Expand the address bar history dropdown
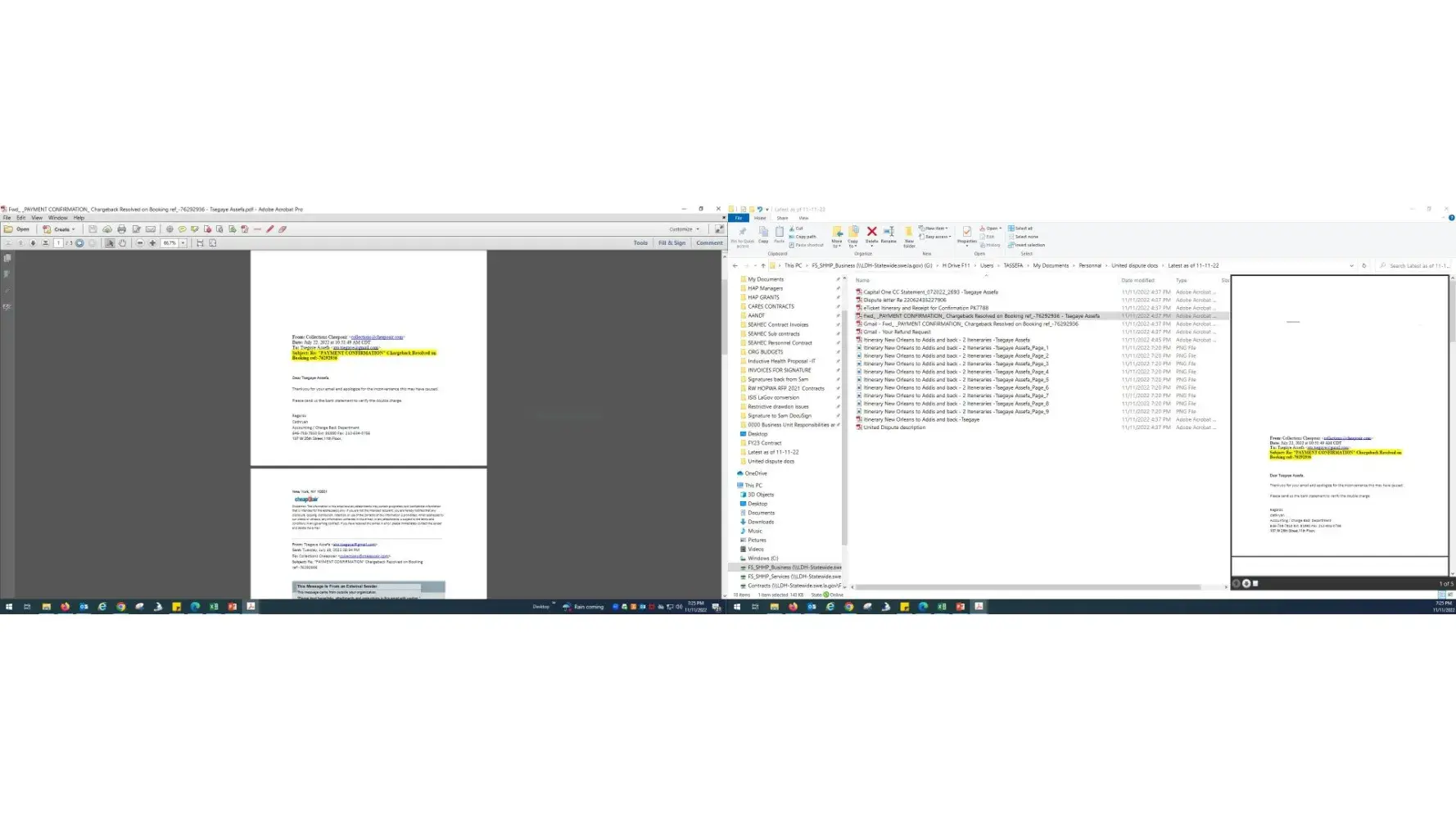1456x819 pixels. pyautogui.click(x=1351, y=265)
